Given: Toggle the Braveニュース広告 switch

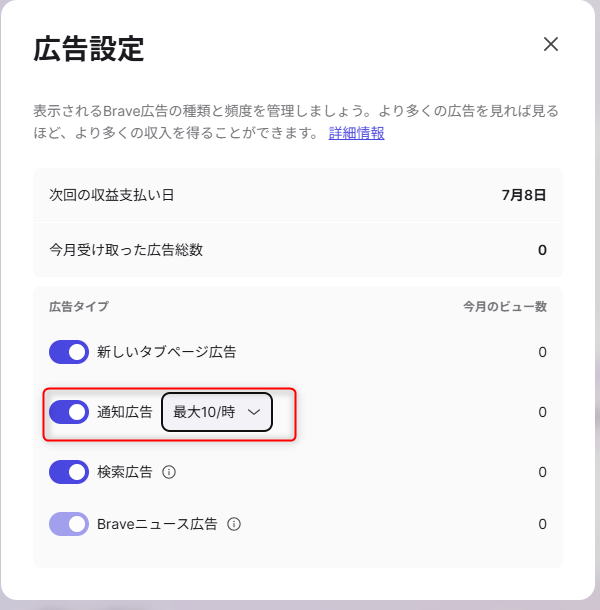Looking at the screenshot, I should (69, 524).
